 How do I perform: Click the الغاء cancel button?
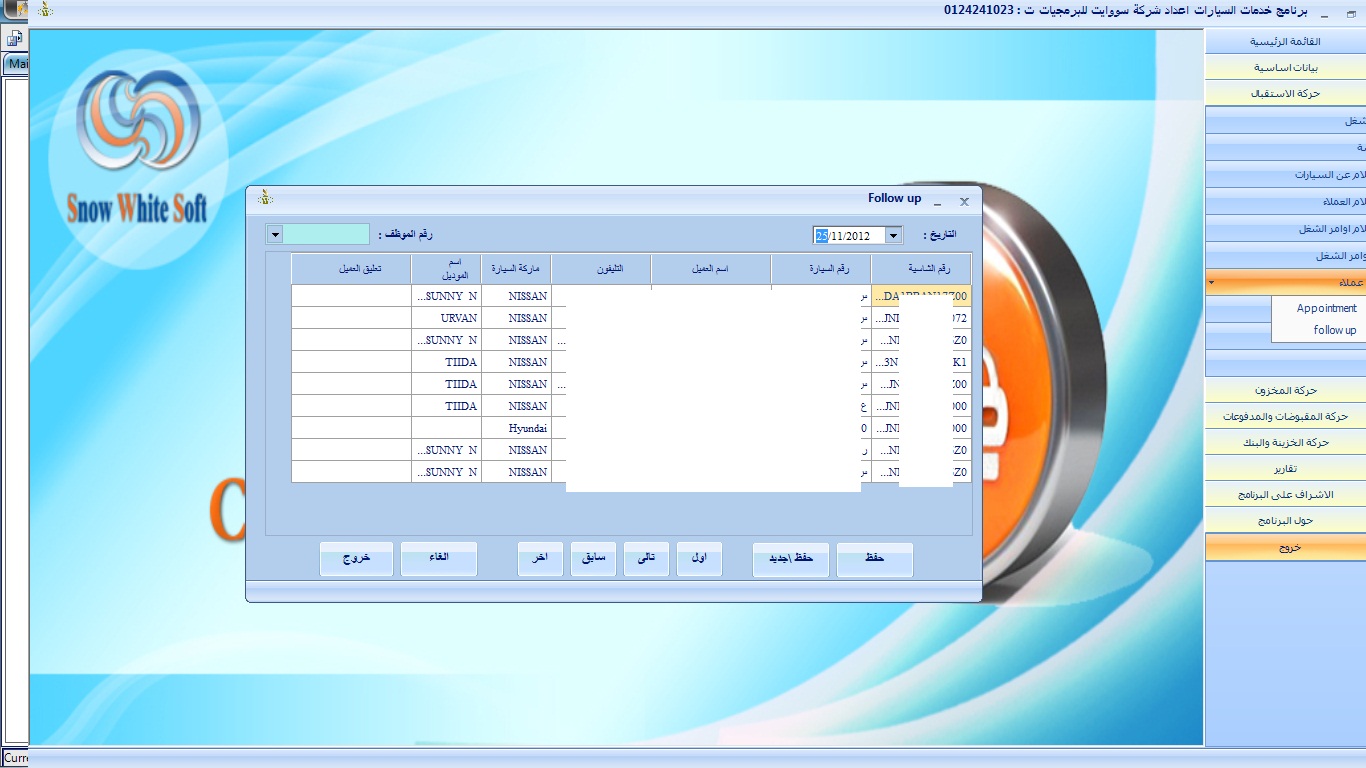pos(438,559)
